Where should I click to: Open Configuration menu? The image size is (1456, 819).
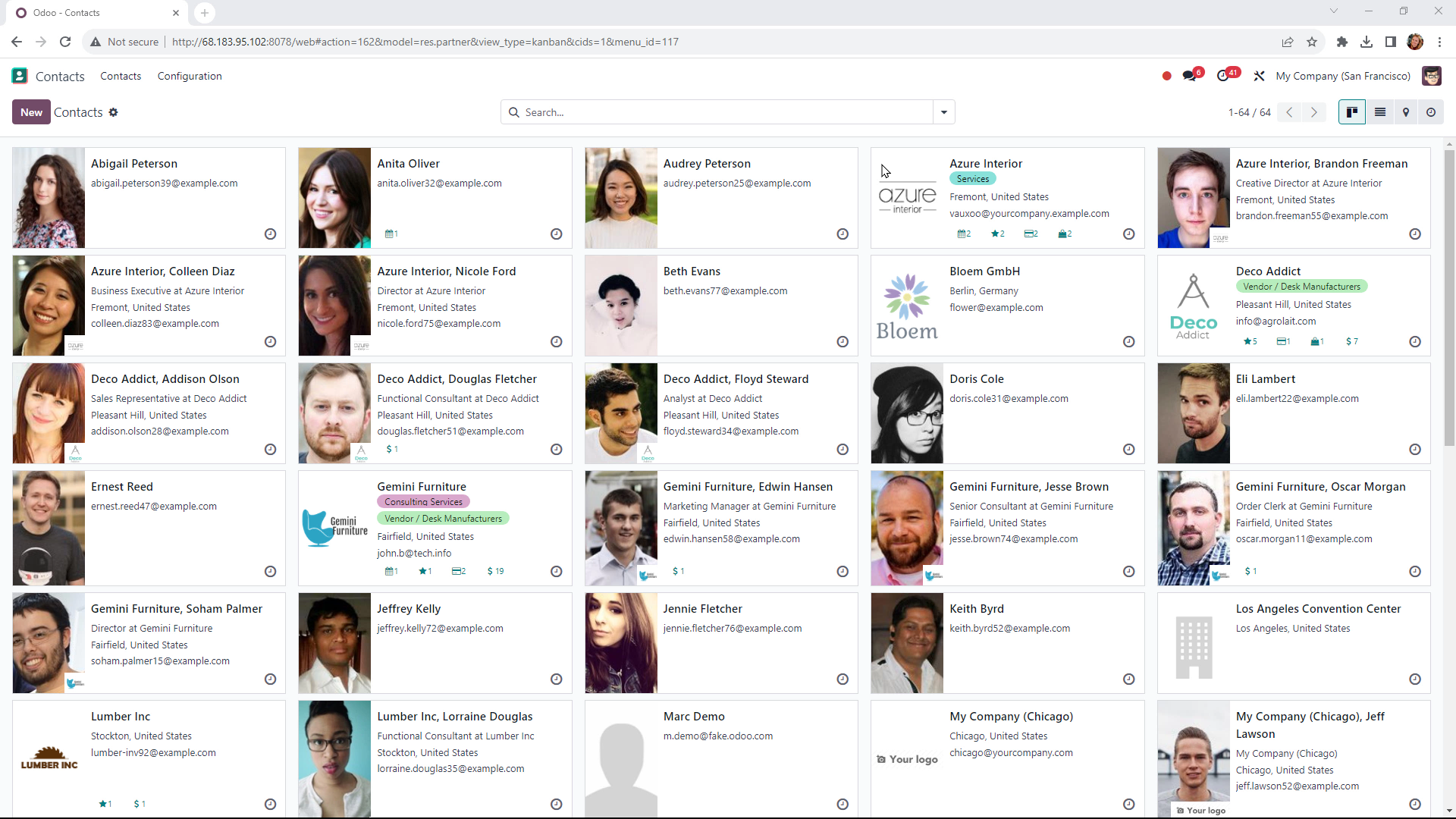tap(190, 76)
